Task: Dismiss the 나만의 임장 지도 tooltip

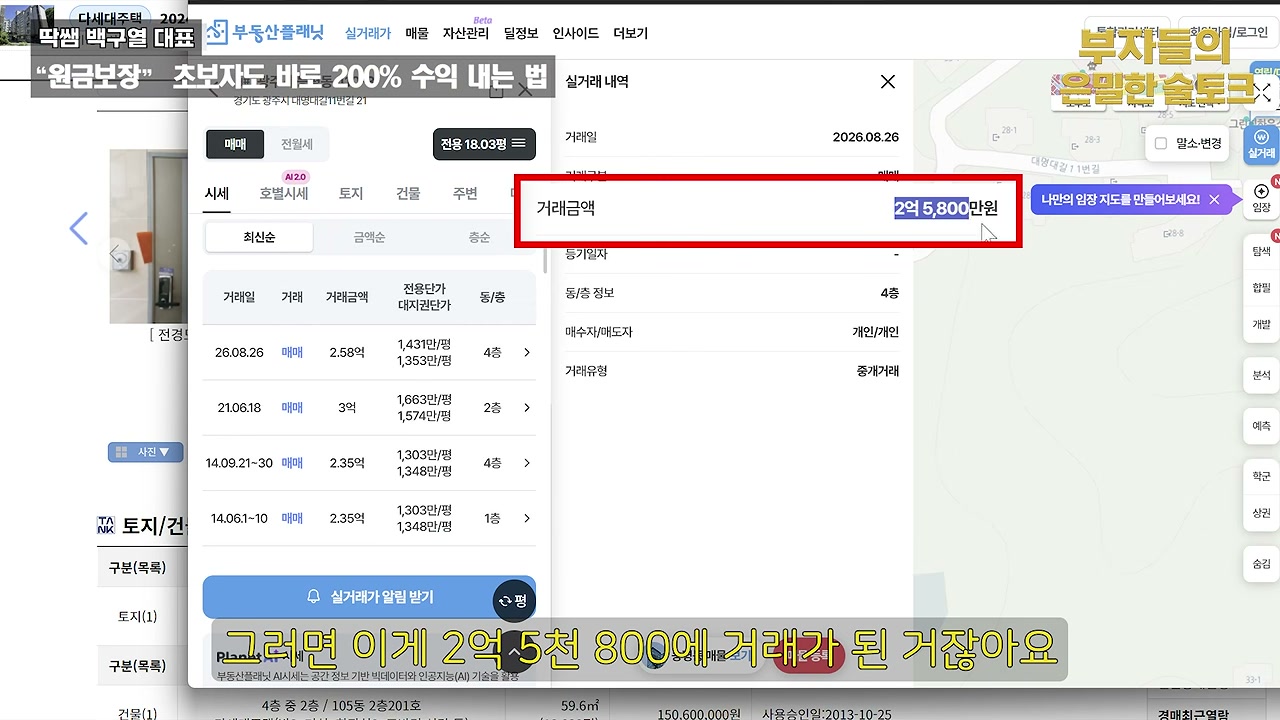Action: coord(1214,200)
